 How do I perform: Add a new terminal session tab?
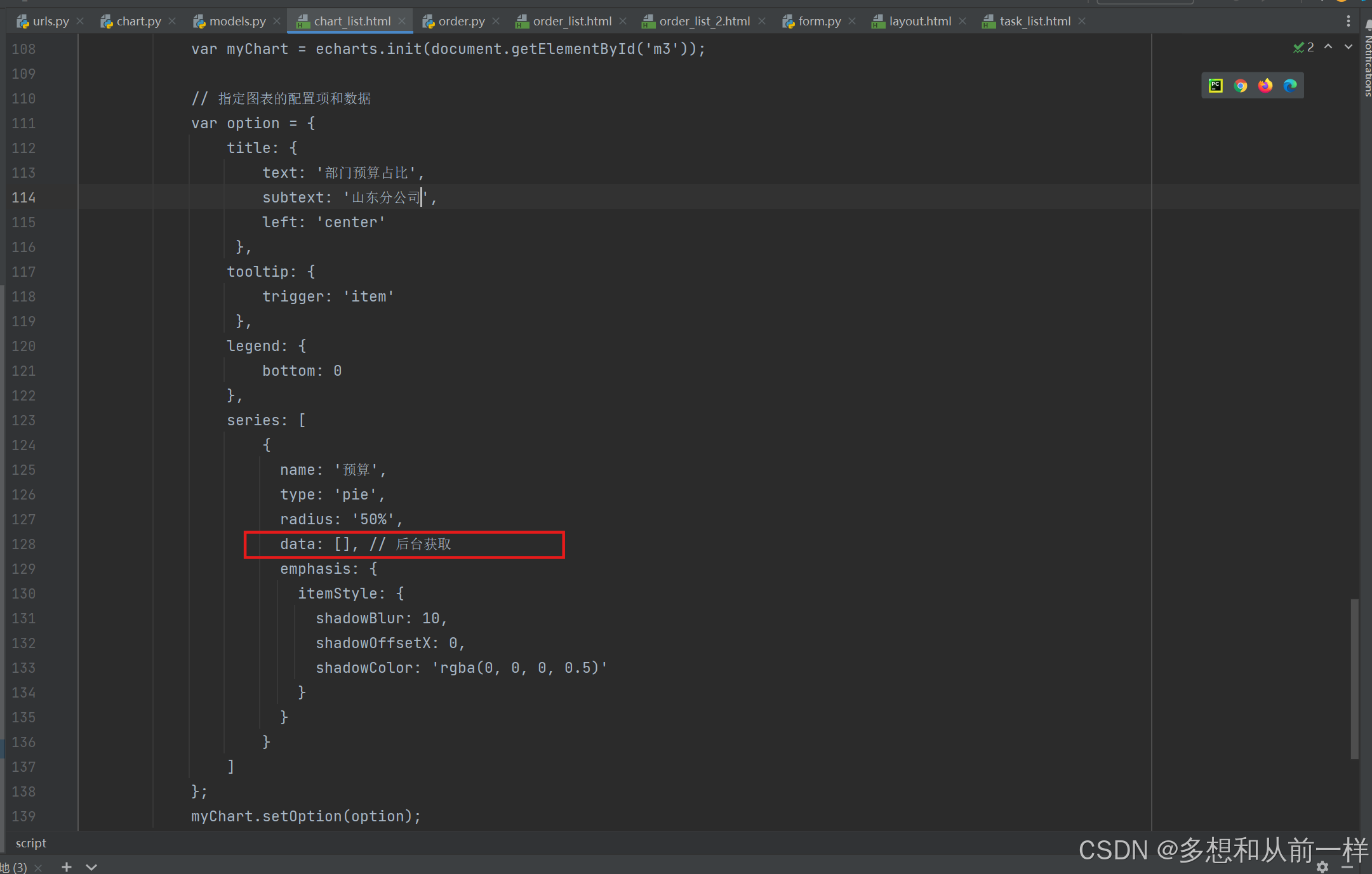pyautogui.click(x=67, y=866)
